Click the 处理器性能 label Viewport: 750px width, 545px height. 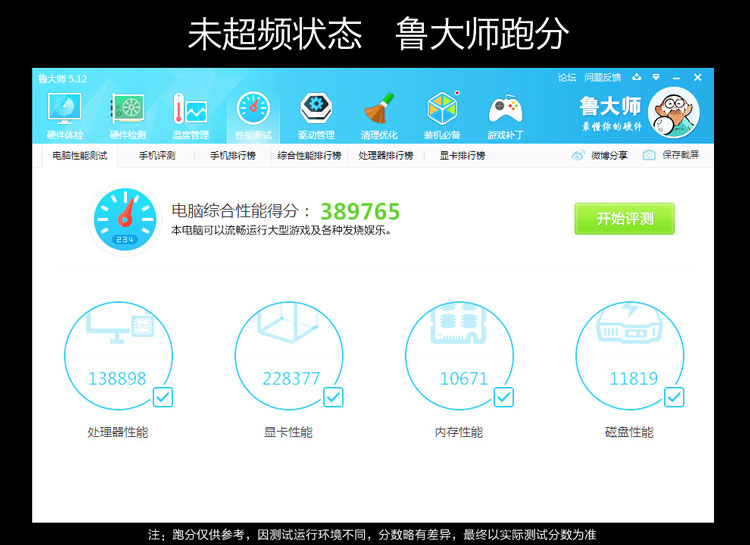click(118, 432)
